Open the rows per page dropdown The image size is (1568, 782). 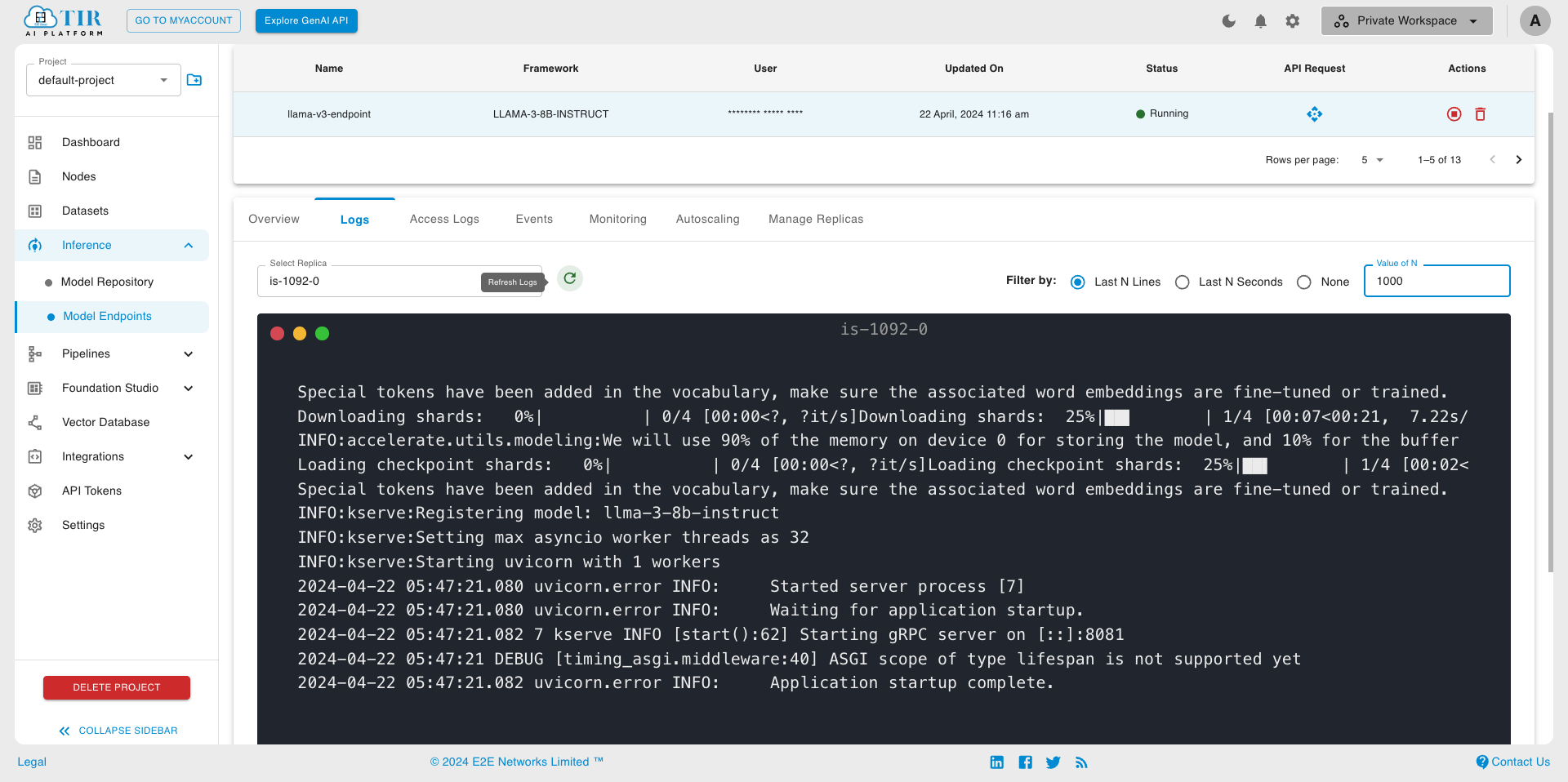point(1372,160)
